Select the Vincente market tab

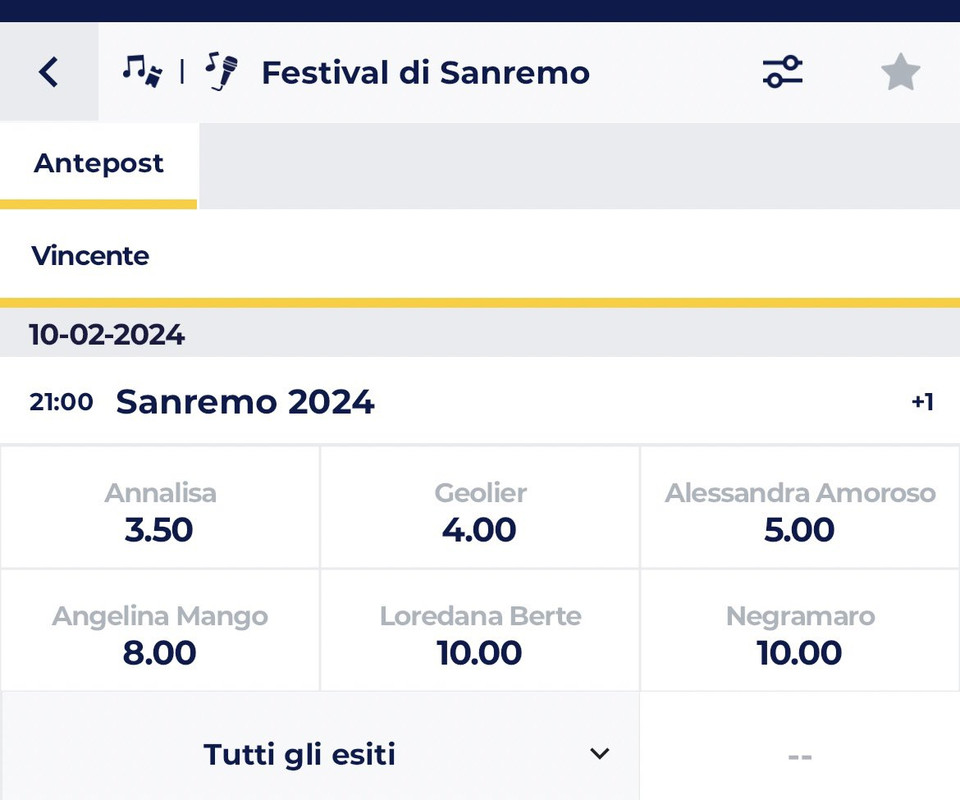[x=90, y=256]
